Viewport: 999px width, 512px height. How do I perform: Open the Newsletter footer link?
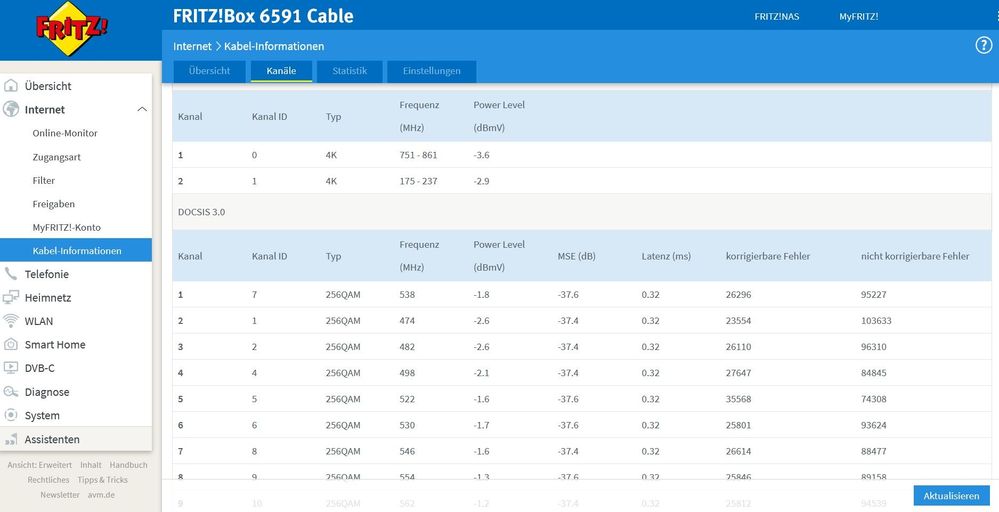click(x=60, y=495)
